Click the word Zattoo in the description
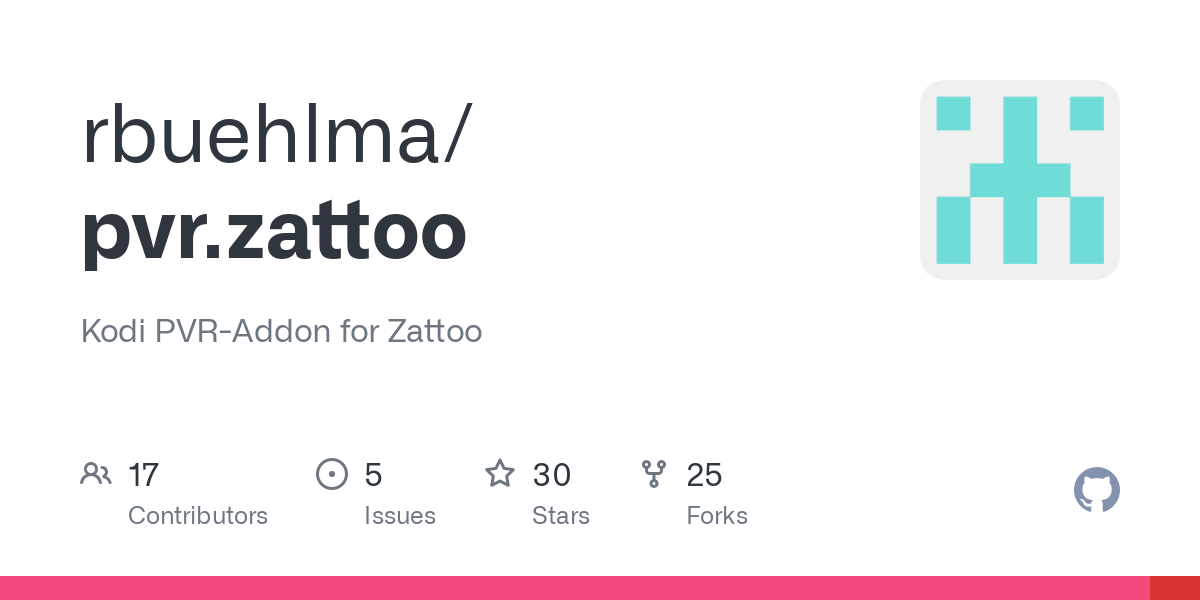The image size is (1200, 600). point(434,331)
